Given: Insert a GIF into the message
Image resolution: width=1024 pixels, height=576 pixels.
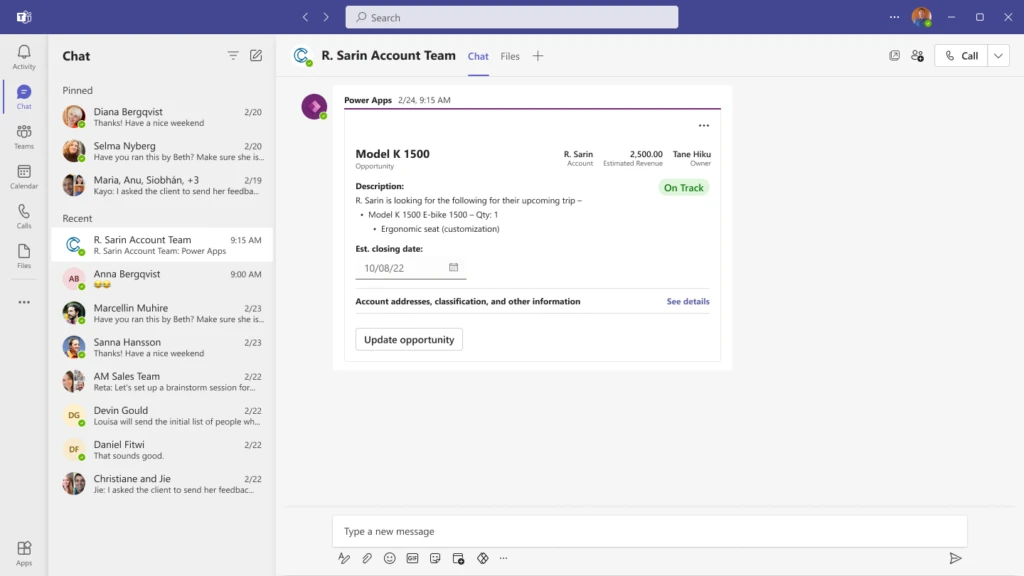Looking at the screenshot, I should tap(412, 558).
